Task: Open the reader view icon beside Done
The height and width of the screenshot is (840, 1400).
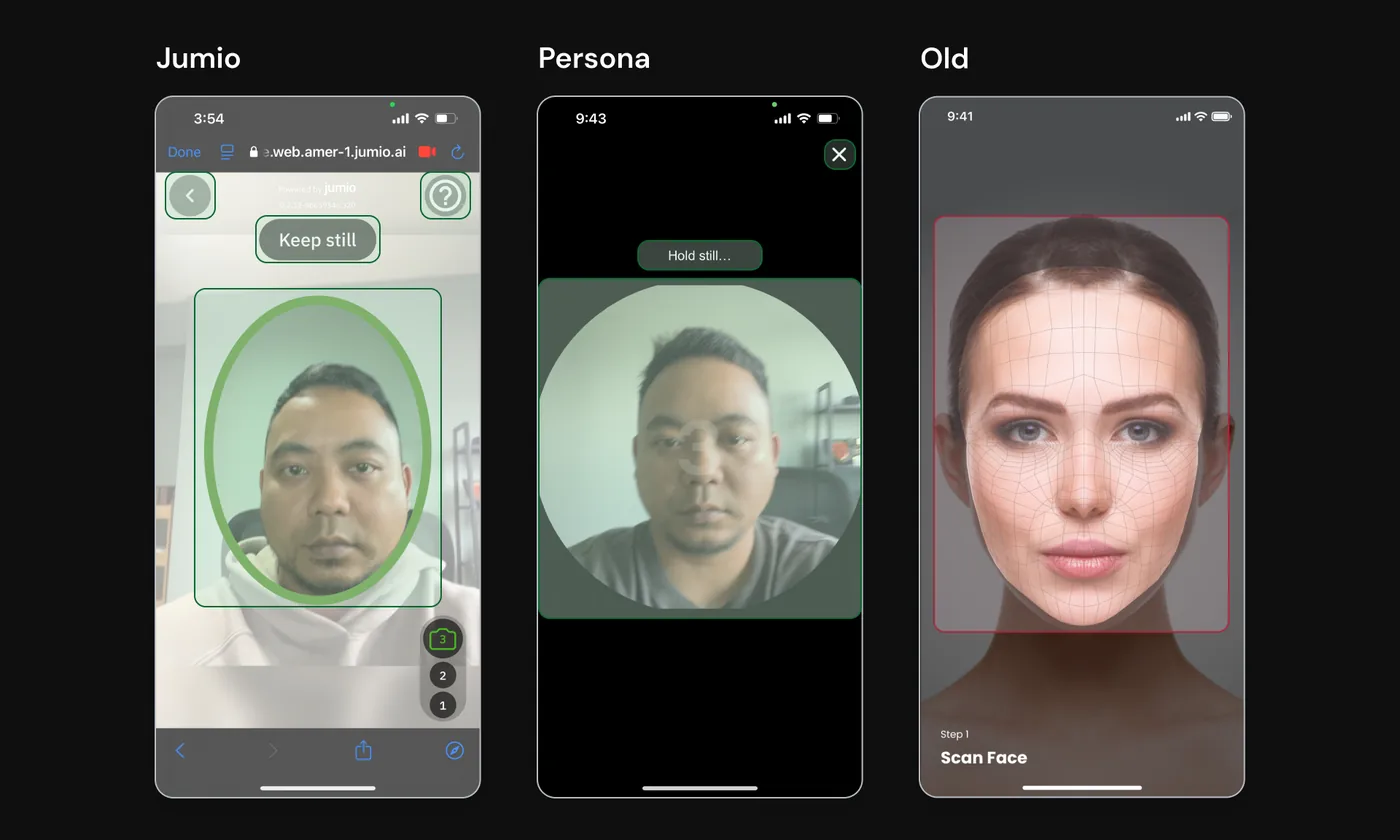Action: point(227,152)
